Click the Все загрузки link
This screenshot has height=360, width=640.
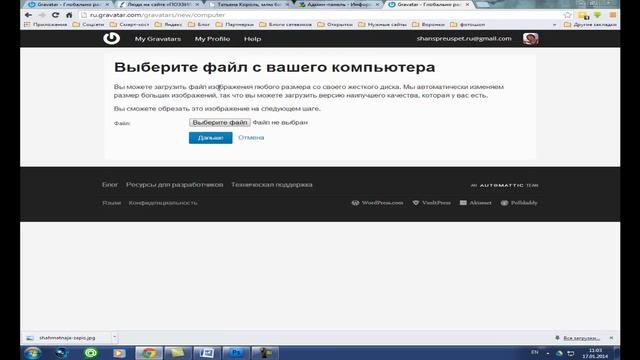coord(581,338)
